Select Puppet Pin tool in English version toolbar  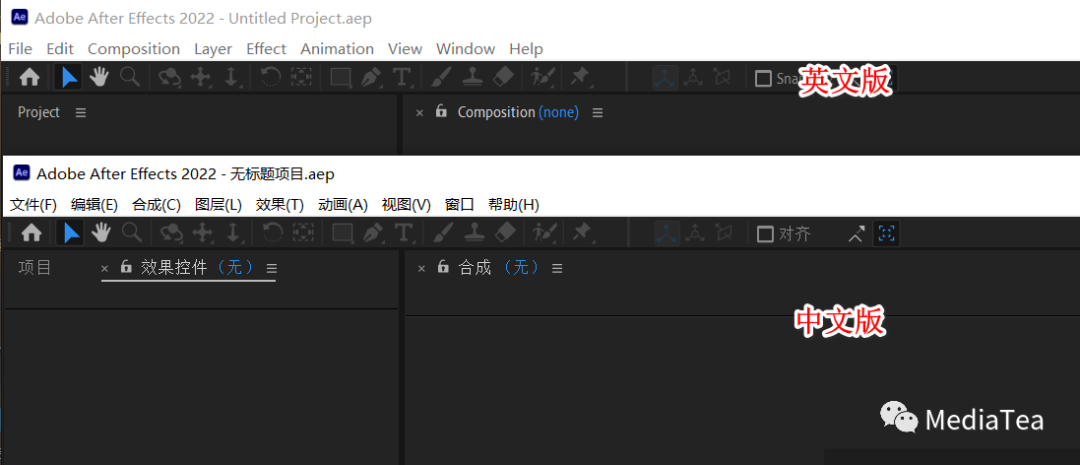[x=580, y=78]
